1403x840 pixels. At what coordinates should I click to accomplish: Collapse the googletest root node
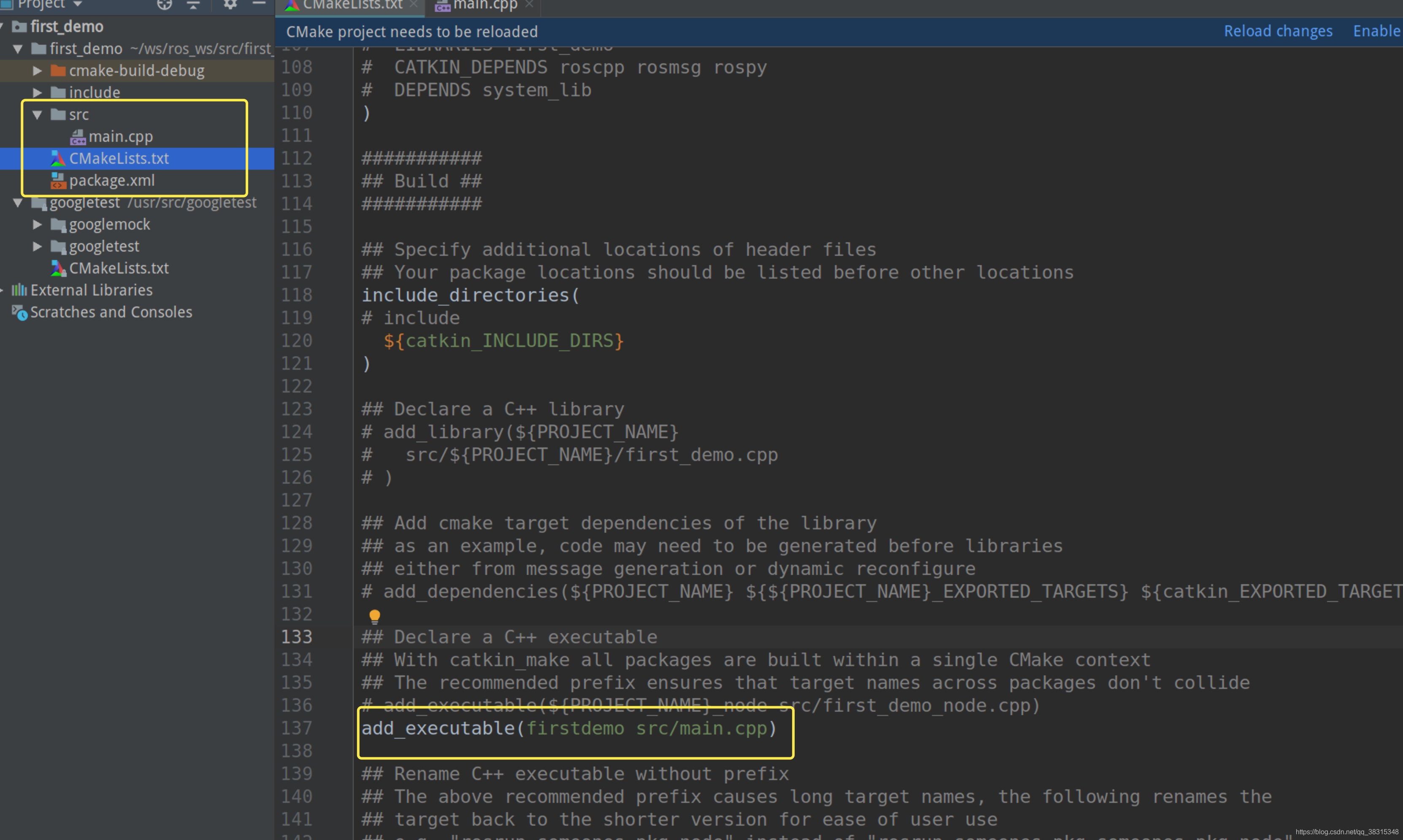coord(18,203)
